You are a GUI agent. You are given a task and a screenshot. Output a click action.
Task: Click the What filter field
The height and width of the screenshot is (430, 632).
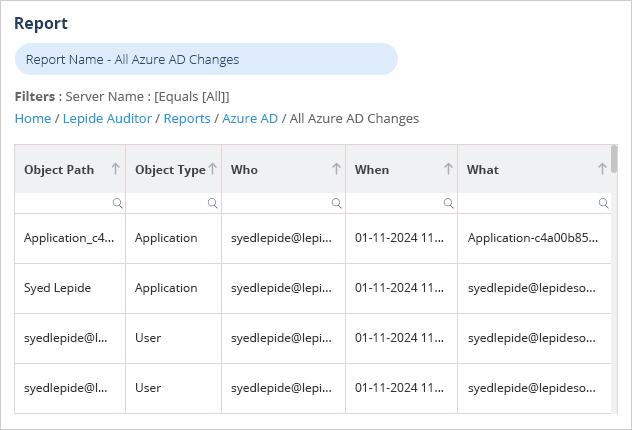coord(534,203)
